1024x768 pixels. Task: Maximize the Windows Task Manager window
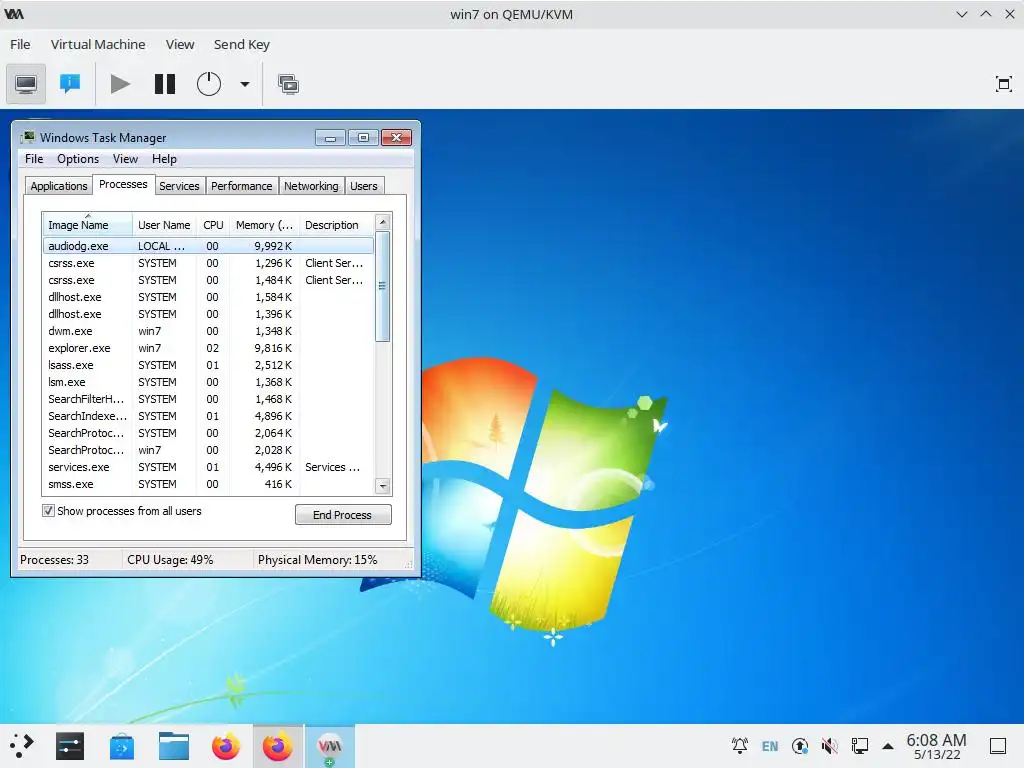pyautogui.click(x=363, y=138)
